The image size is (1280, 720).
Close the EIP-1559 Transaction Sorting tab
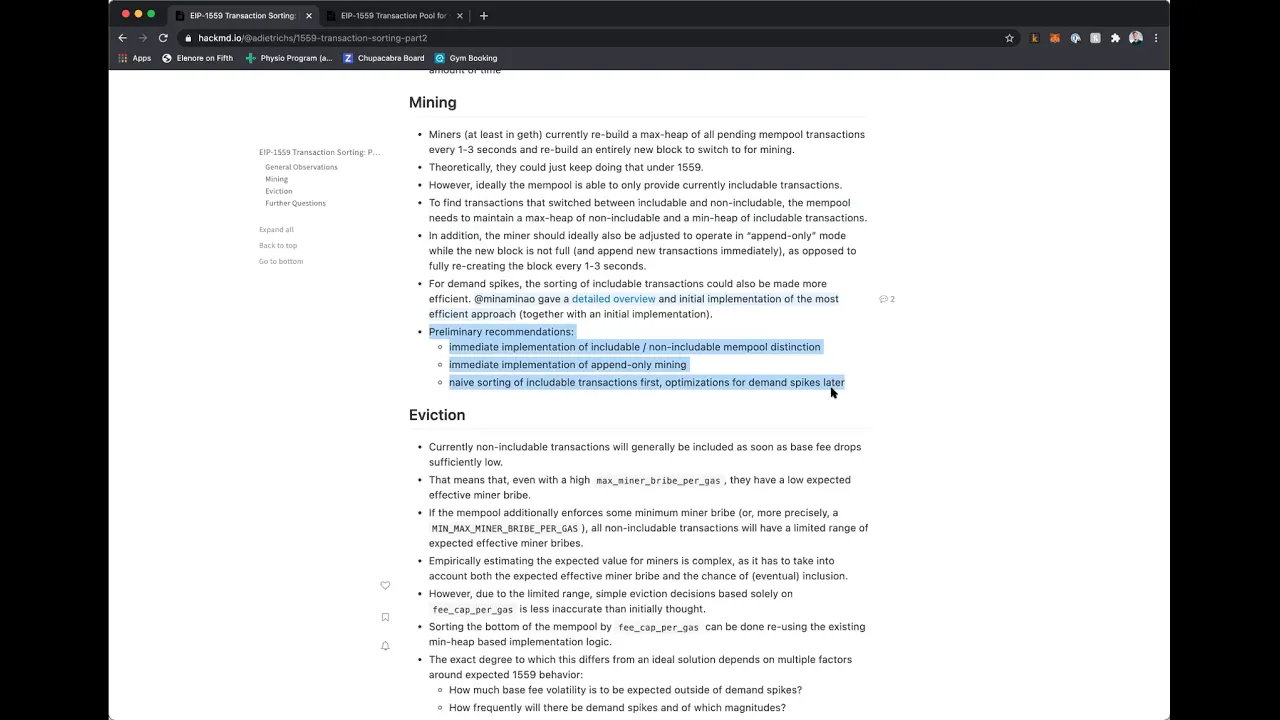point(309,16)
